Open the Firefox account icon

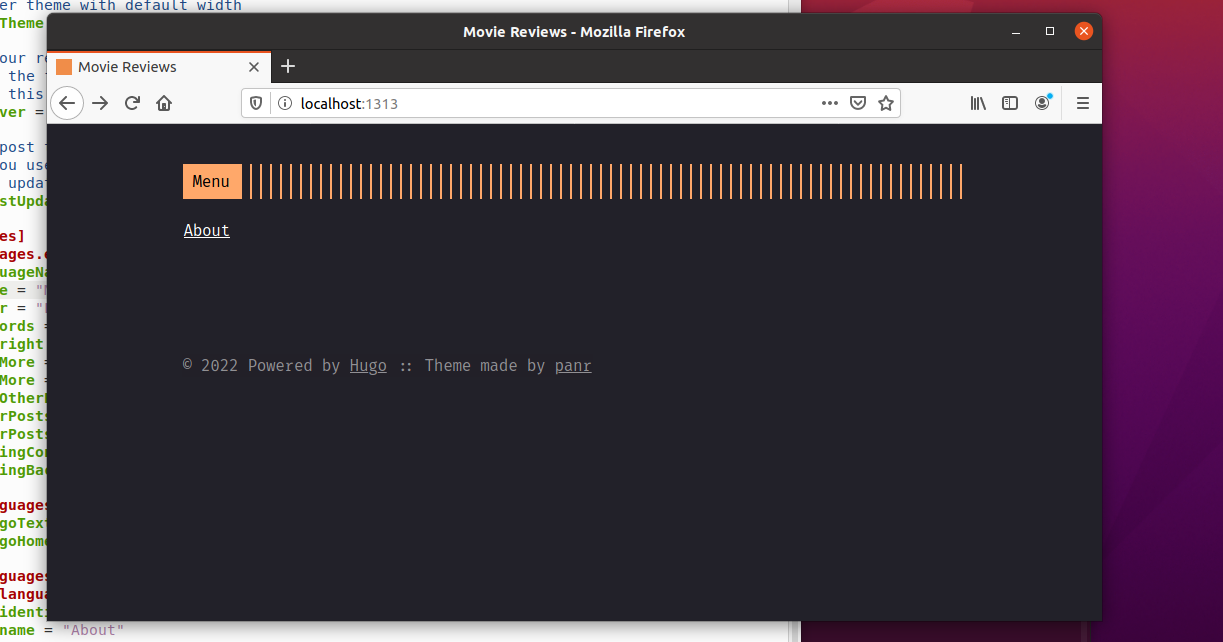[x=1042, y=103]
